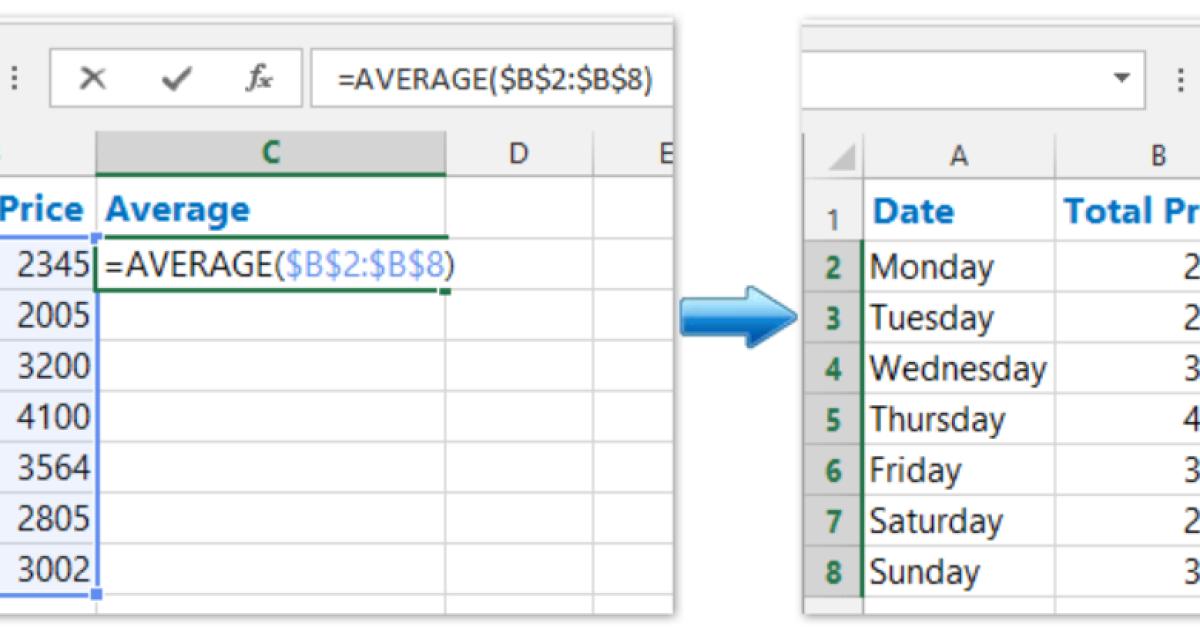
Task: Click the Select All corner triangle
Action: coord(841,158)
